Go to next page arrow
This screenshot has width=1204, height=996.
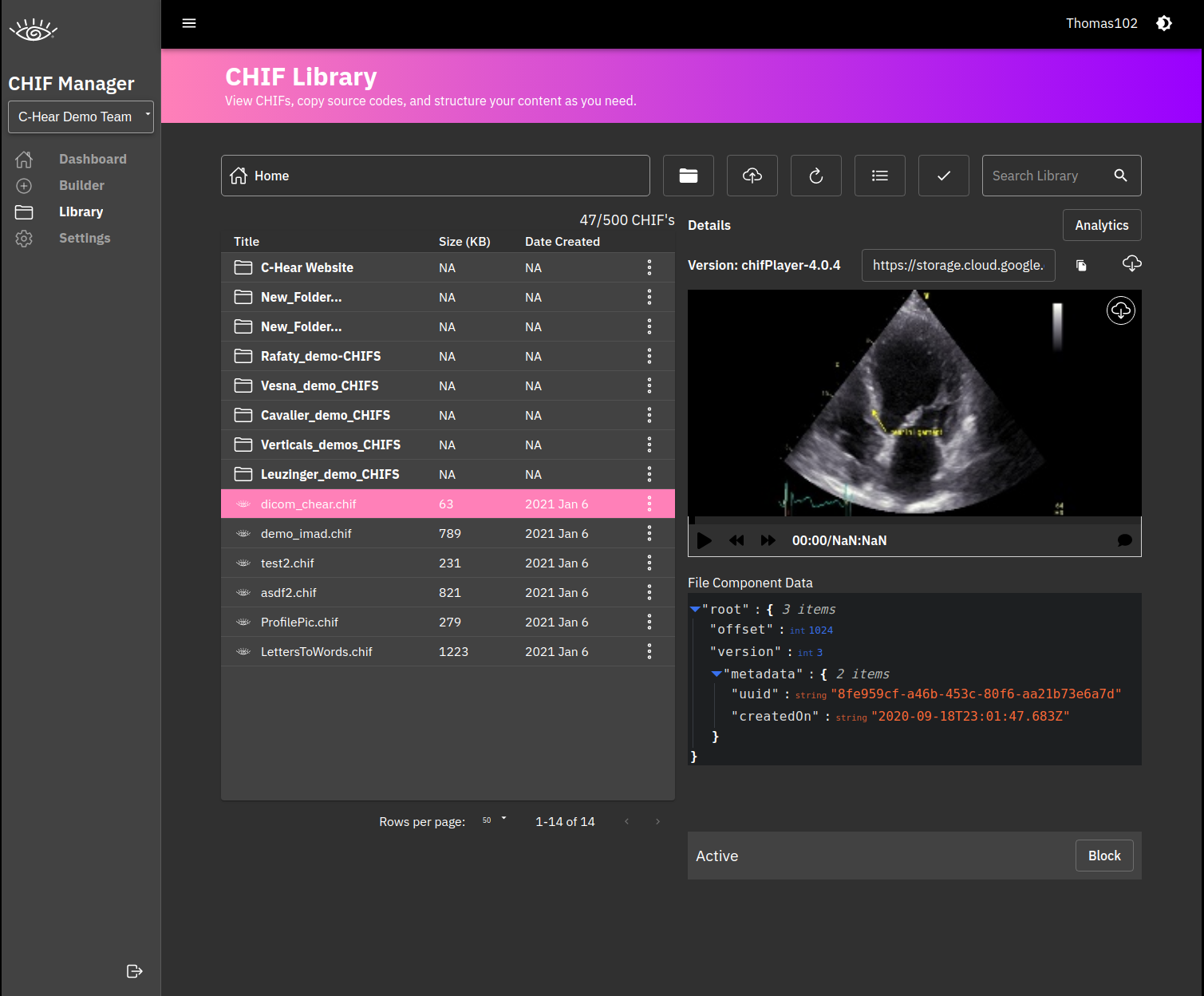point(657,821)
